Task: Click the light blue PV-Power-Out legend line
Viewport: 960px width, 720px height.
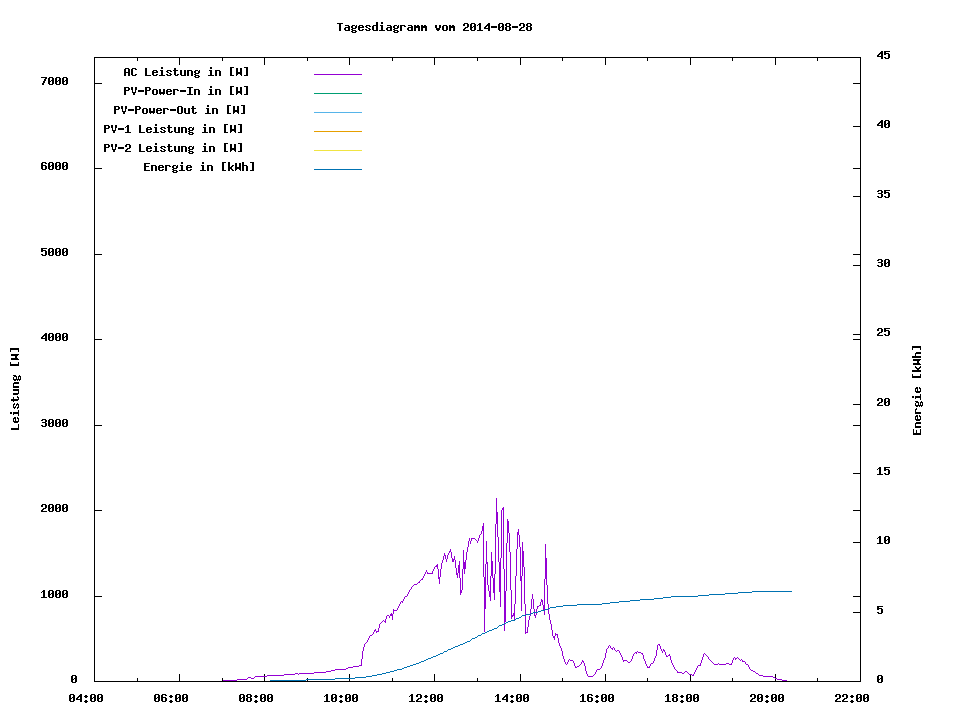Action: click(337, 112)
